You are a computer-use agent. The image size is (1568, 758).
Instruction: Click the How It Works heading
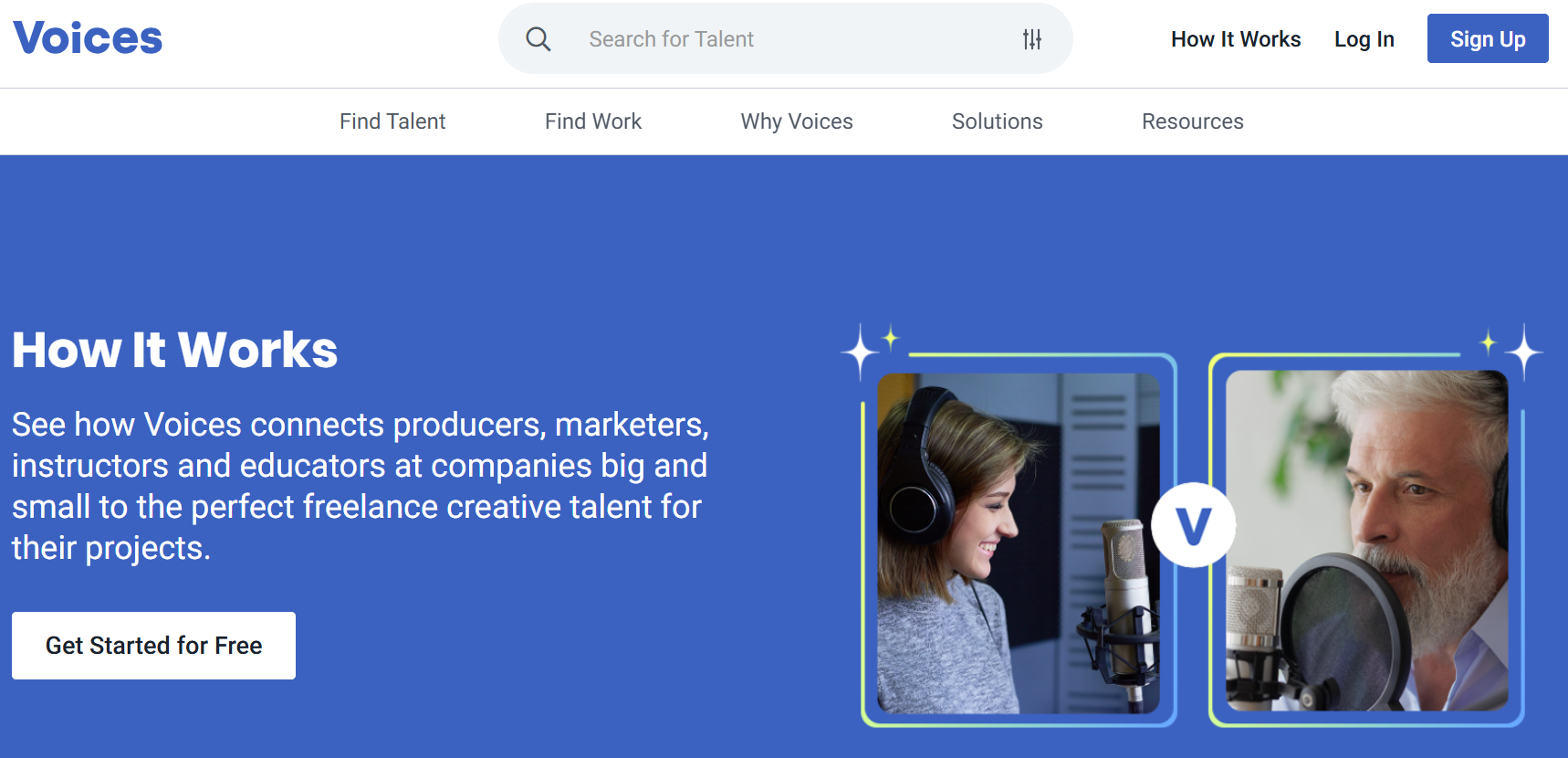[x=175, y=350]
